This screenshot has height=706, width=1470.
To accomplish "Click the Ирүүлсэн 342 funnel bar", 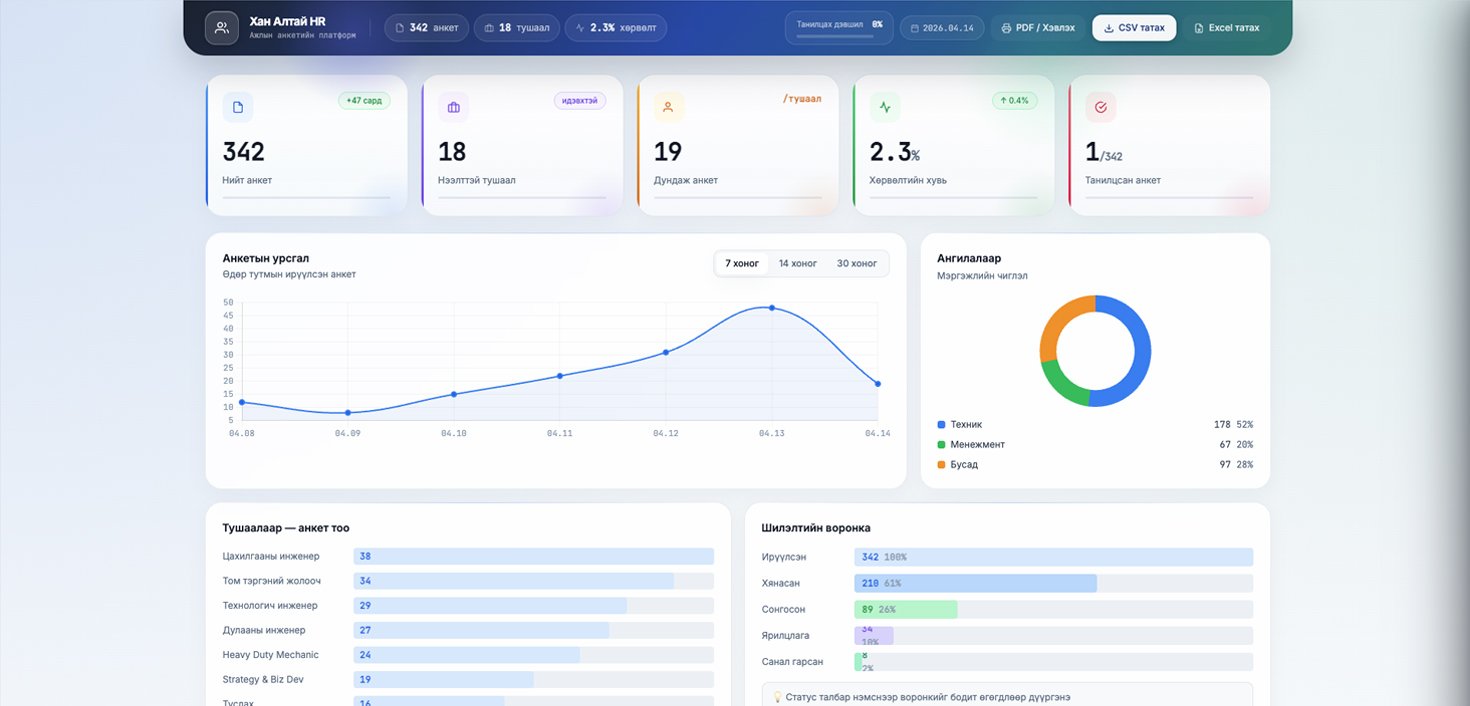I will (x=1053, y=557).
